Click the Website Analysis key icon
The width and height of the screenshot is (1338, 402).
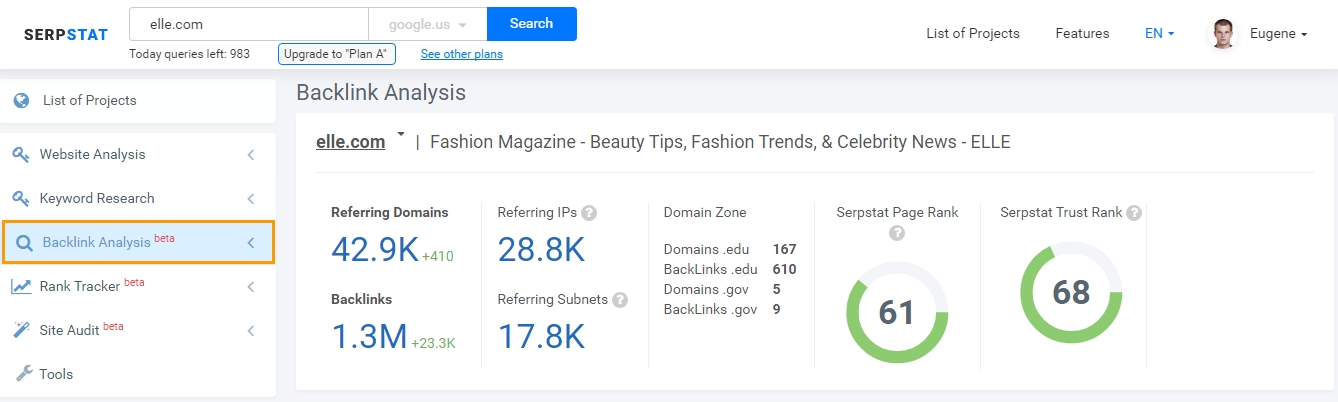pos(21,154)
